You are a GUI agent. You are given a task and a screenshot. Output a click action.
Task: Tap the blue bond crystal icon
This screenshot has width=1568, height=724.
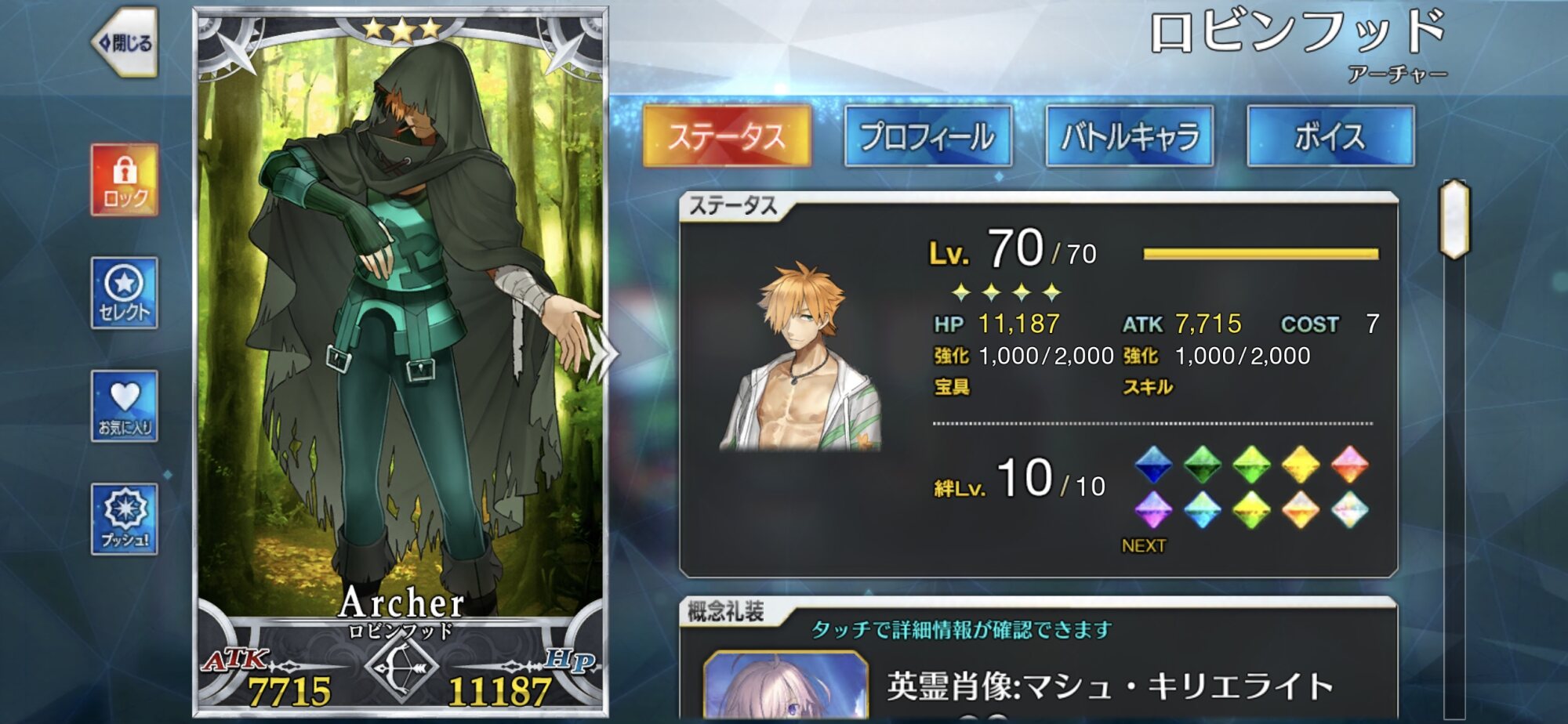click(x=1153, y=465)
